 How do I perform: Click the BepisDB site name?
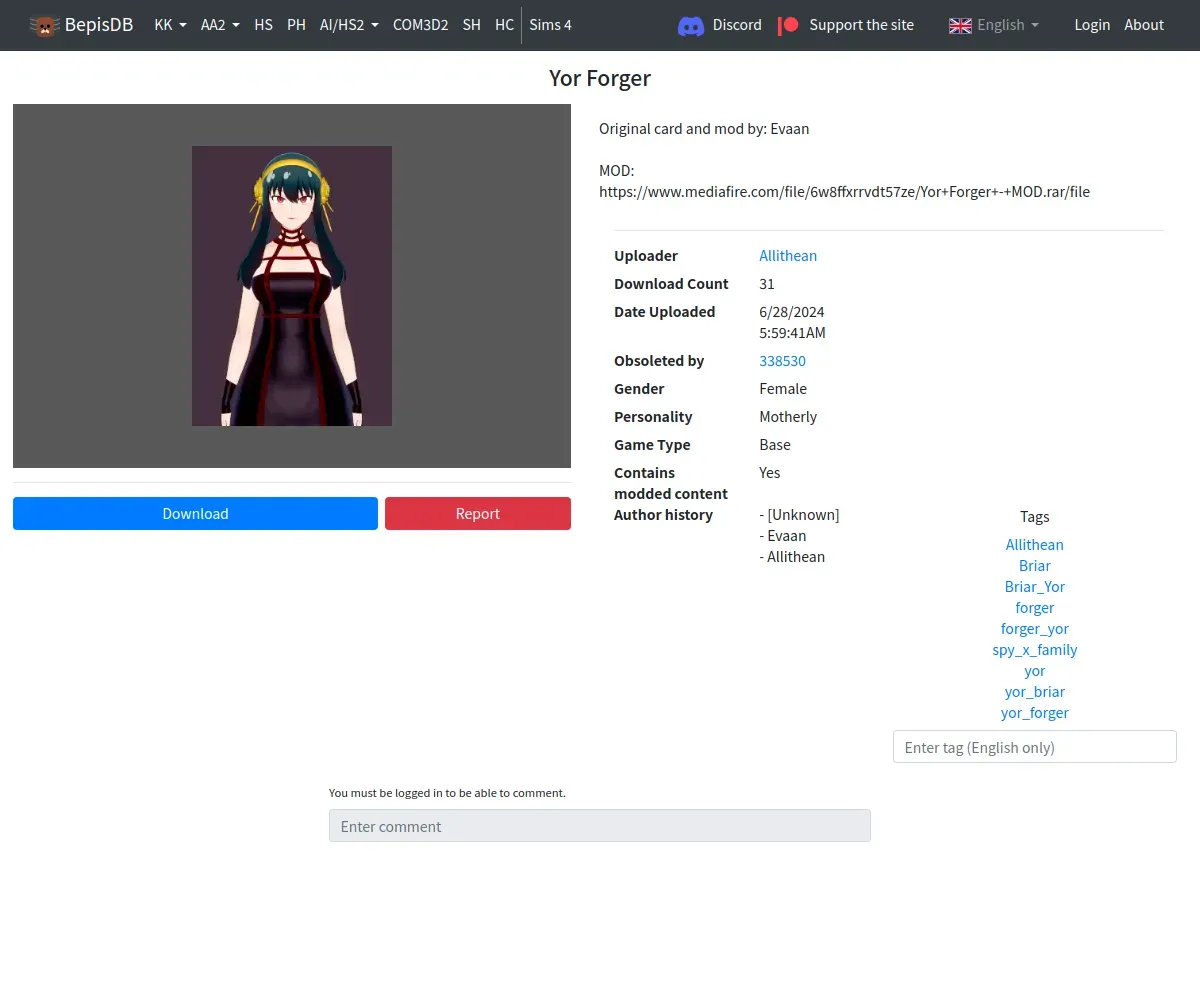(99, 25)
